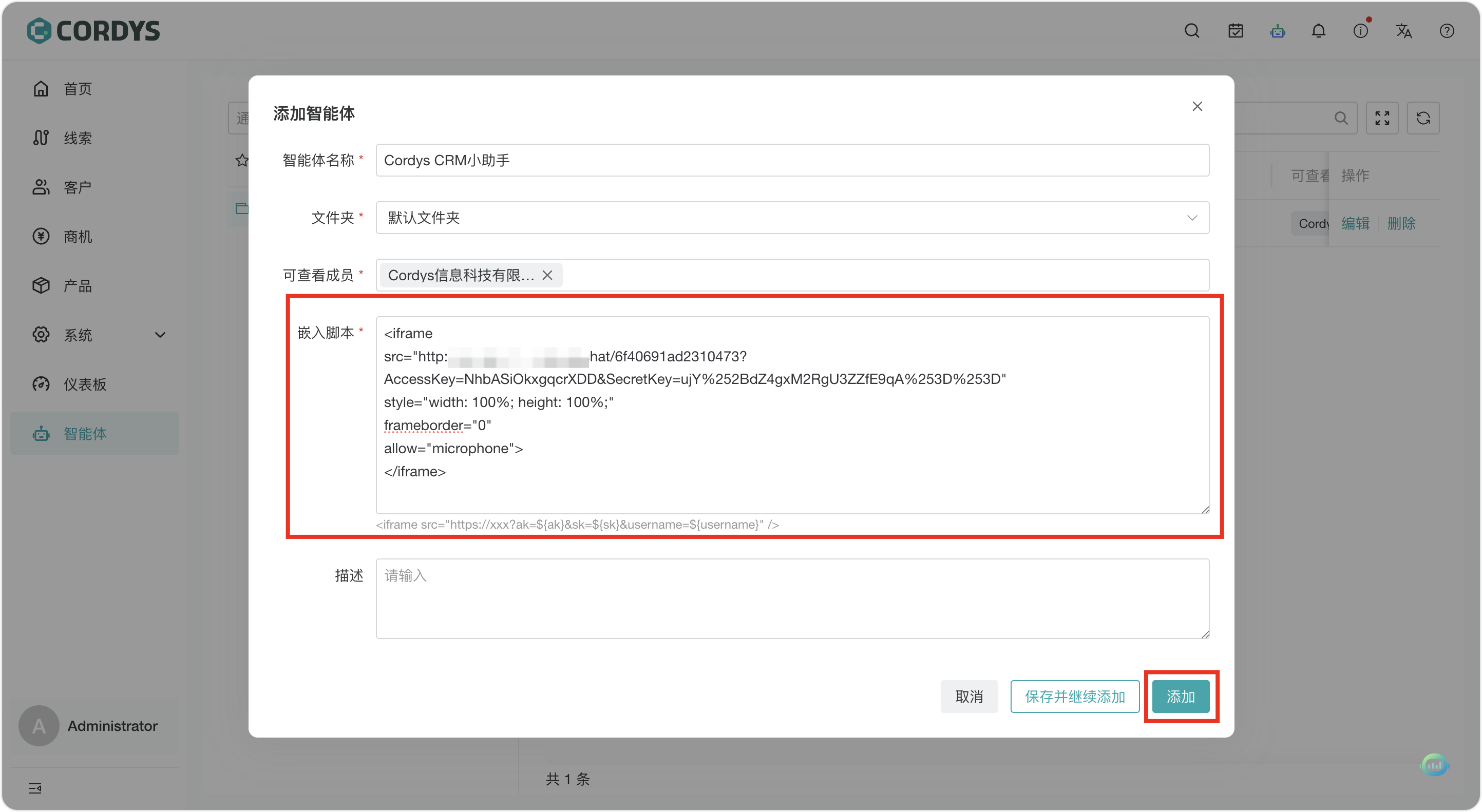Remove the Cordys信息科技有限 member tag
The width and height of the screenshot is (1482, 812).
(x=547, y=276)
